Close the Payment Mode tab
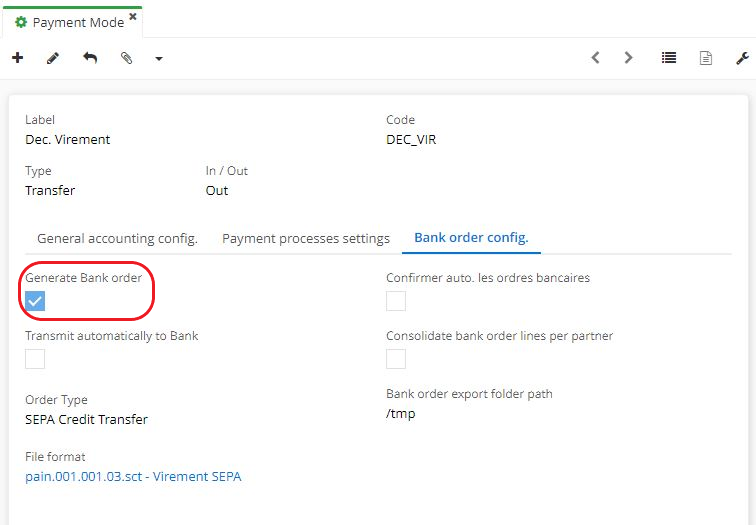 pyautogui.click(x=133, y=17)
